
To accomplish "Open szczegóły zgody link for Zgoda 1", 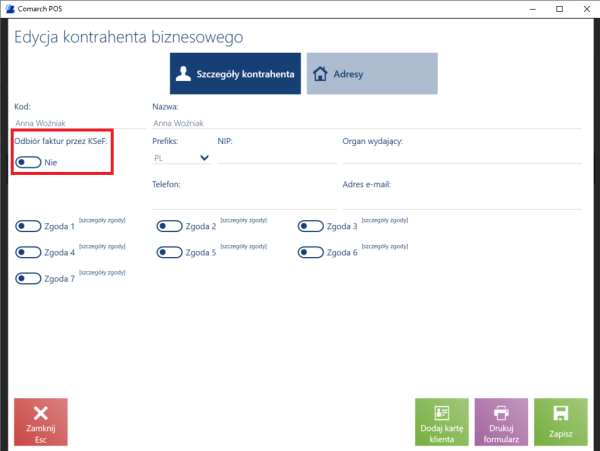I will (x=102, y=220).
